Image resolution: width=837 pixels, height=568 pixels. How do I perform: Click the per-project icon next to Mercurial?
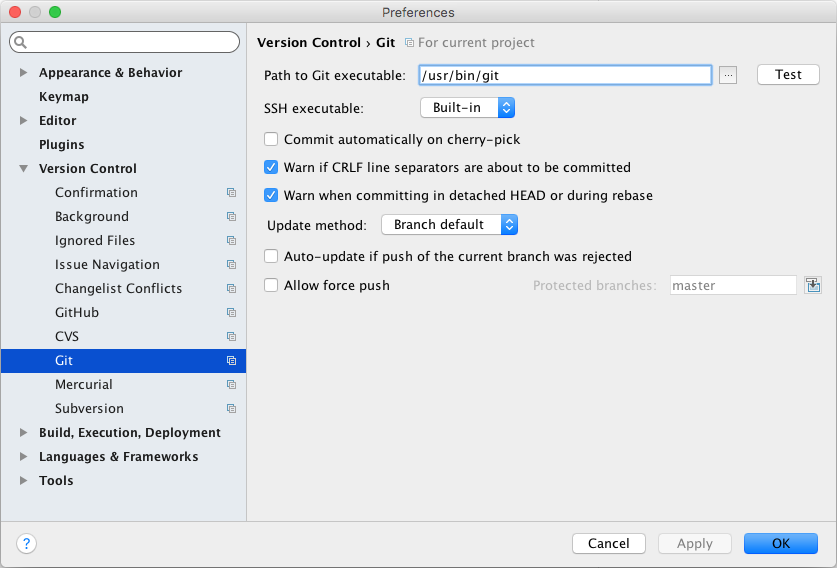(x=231, y=385)
